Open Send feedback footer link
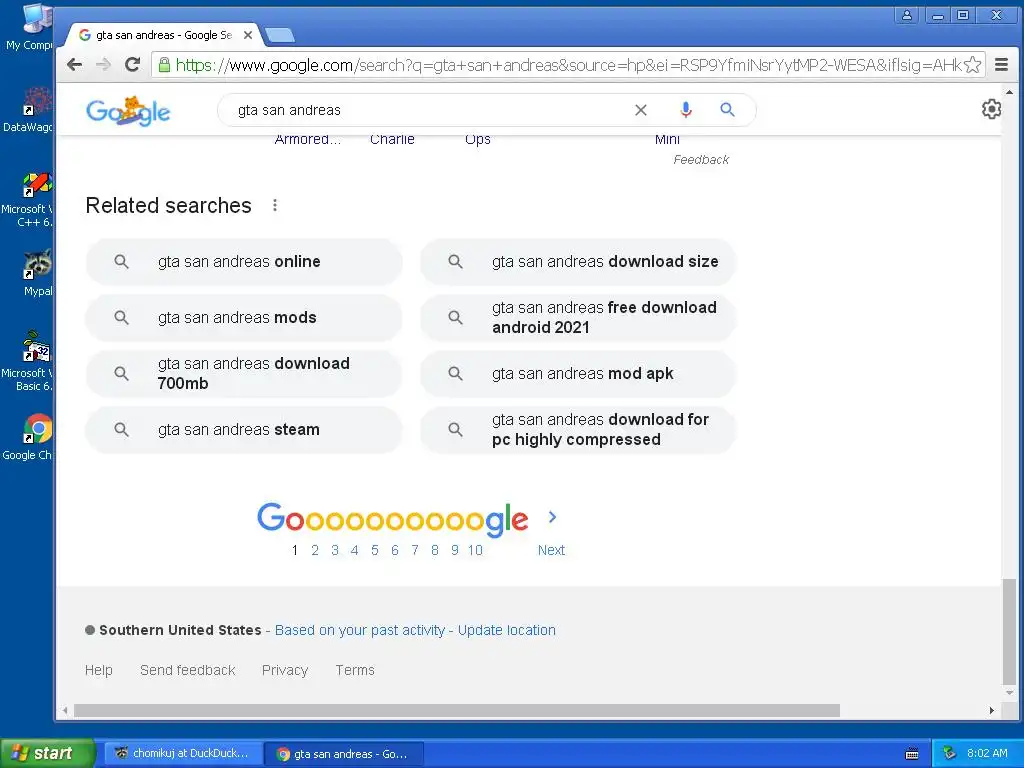1024x768 pixels. coord(187,671)
